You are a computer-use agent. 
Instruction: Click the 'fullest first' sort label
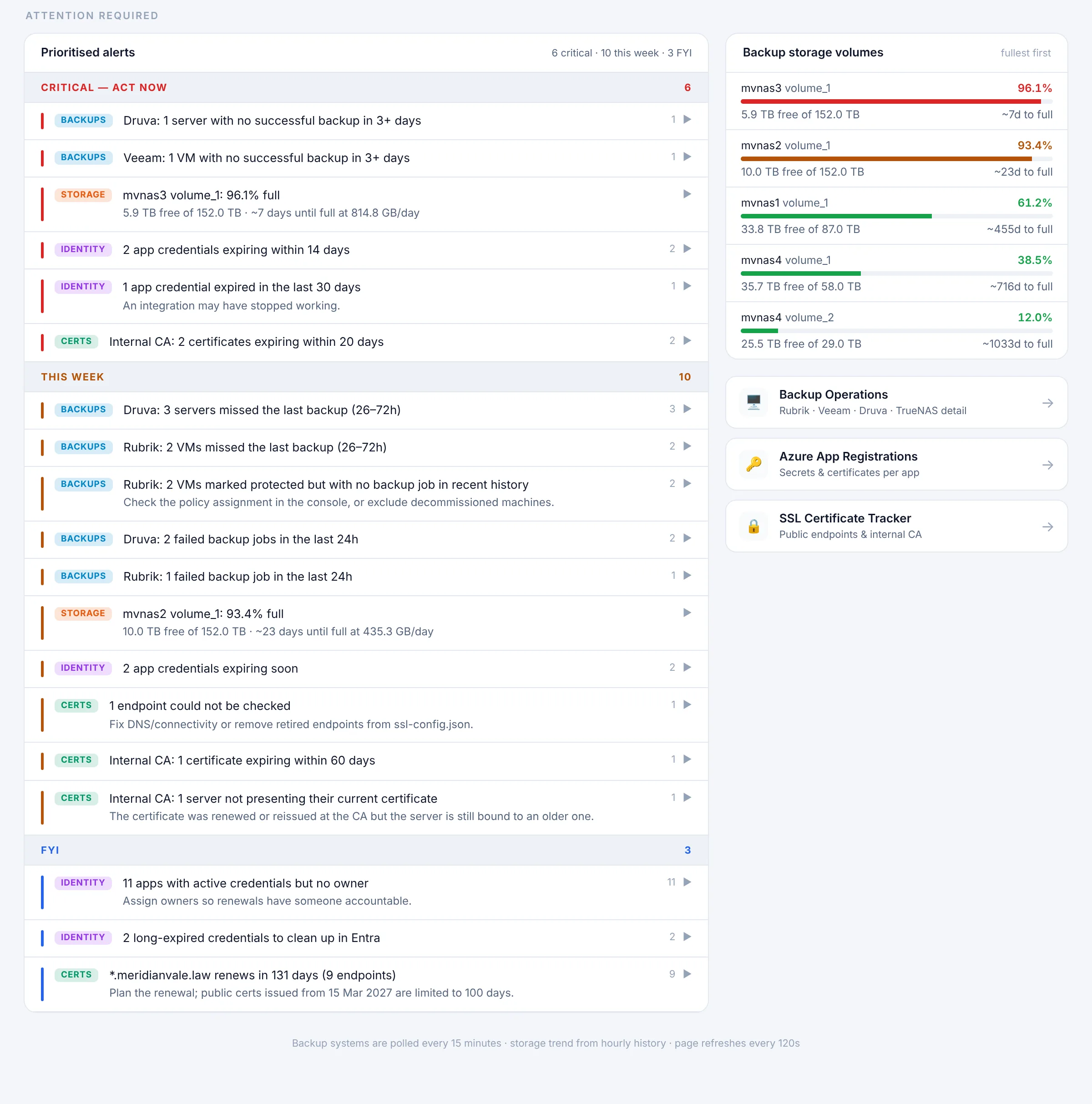coord(1025,53)
